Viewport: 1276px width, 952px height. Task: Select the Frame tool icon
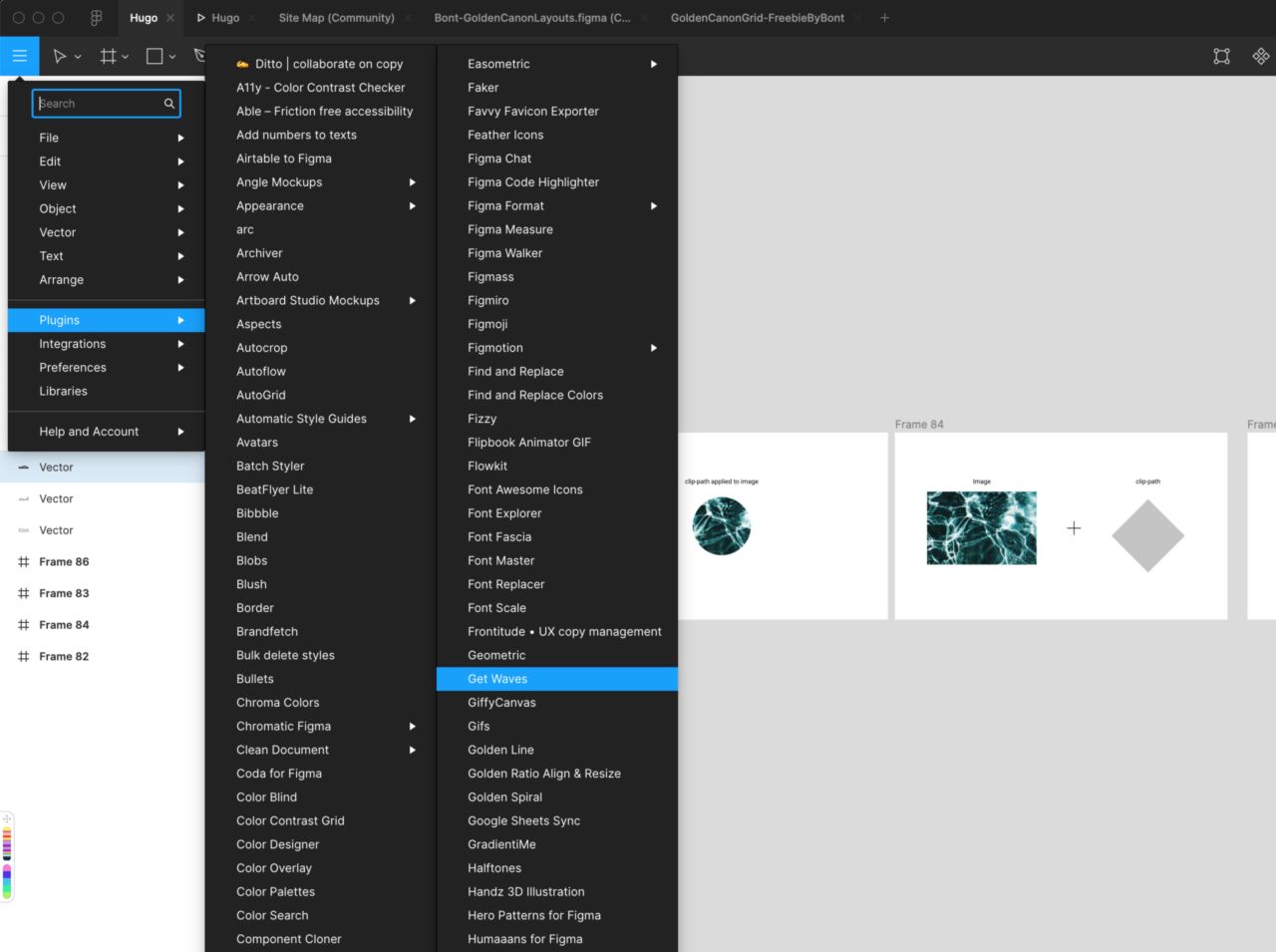click(108, 57)
